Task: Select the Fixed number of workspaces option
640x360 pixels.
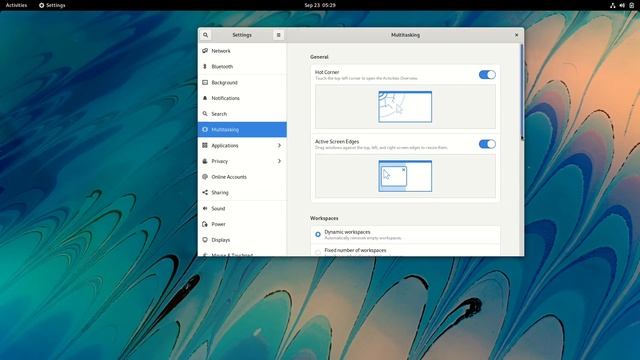Action: pyautogui.click(x=406, y=251)
